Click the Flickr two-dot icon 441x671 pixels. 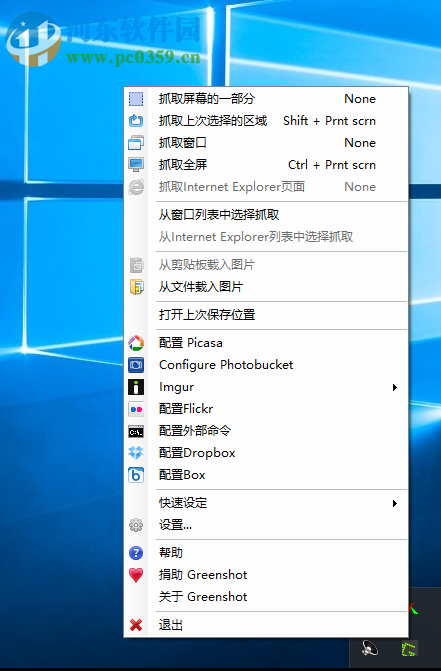point(136,409)
